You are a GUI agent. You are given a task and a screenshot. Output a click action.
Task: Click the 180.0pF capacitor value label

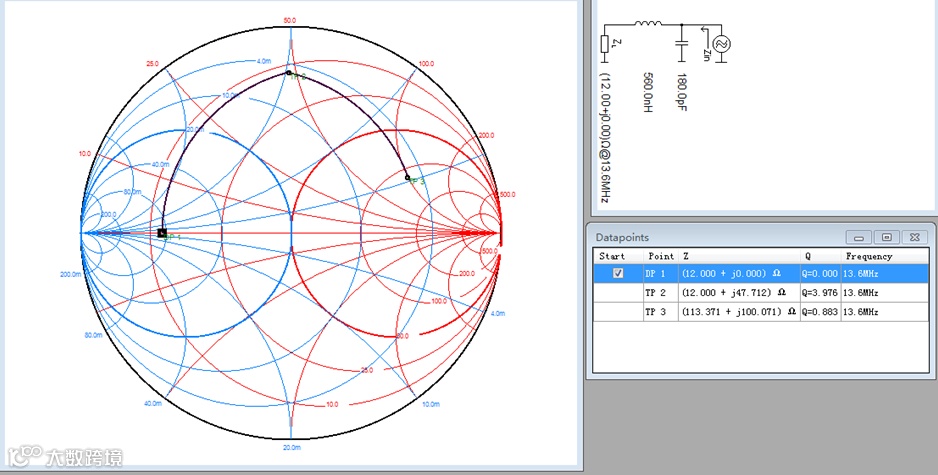click(681, 93)
